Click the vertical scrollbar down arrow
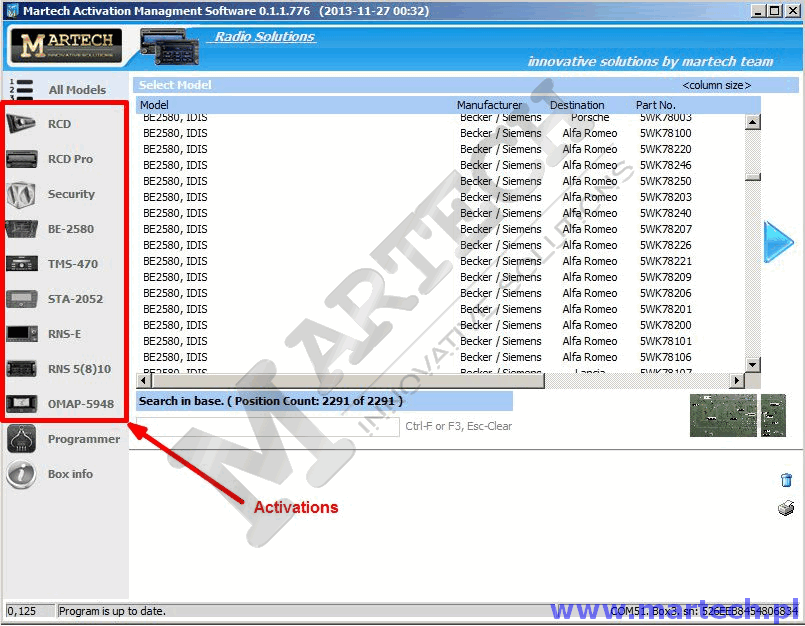Image resolution: width=805 pixels, height=626 pixels. point(753,365)
